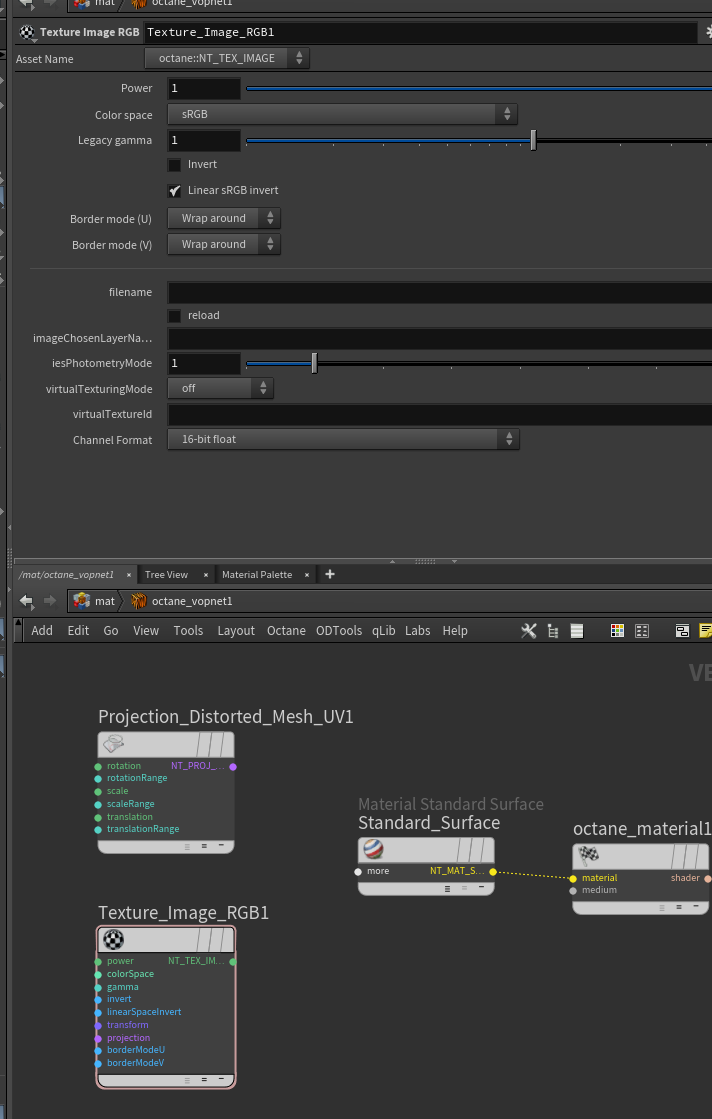
Task: Click the Legacy gamma value field
Action: tap(204, 141)
